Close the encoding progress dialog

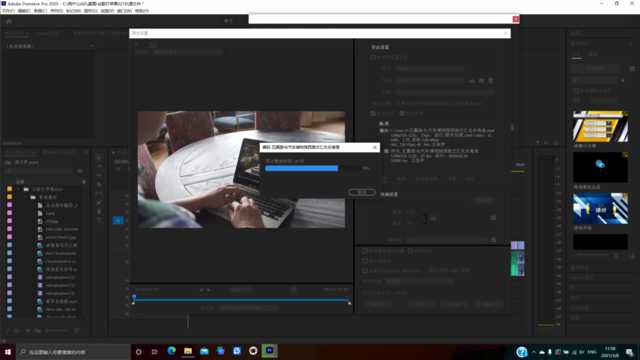coord(375,147)
